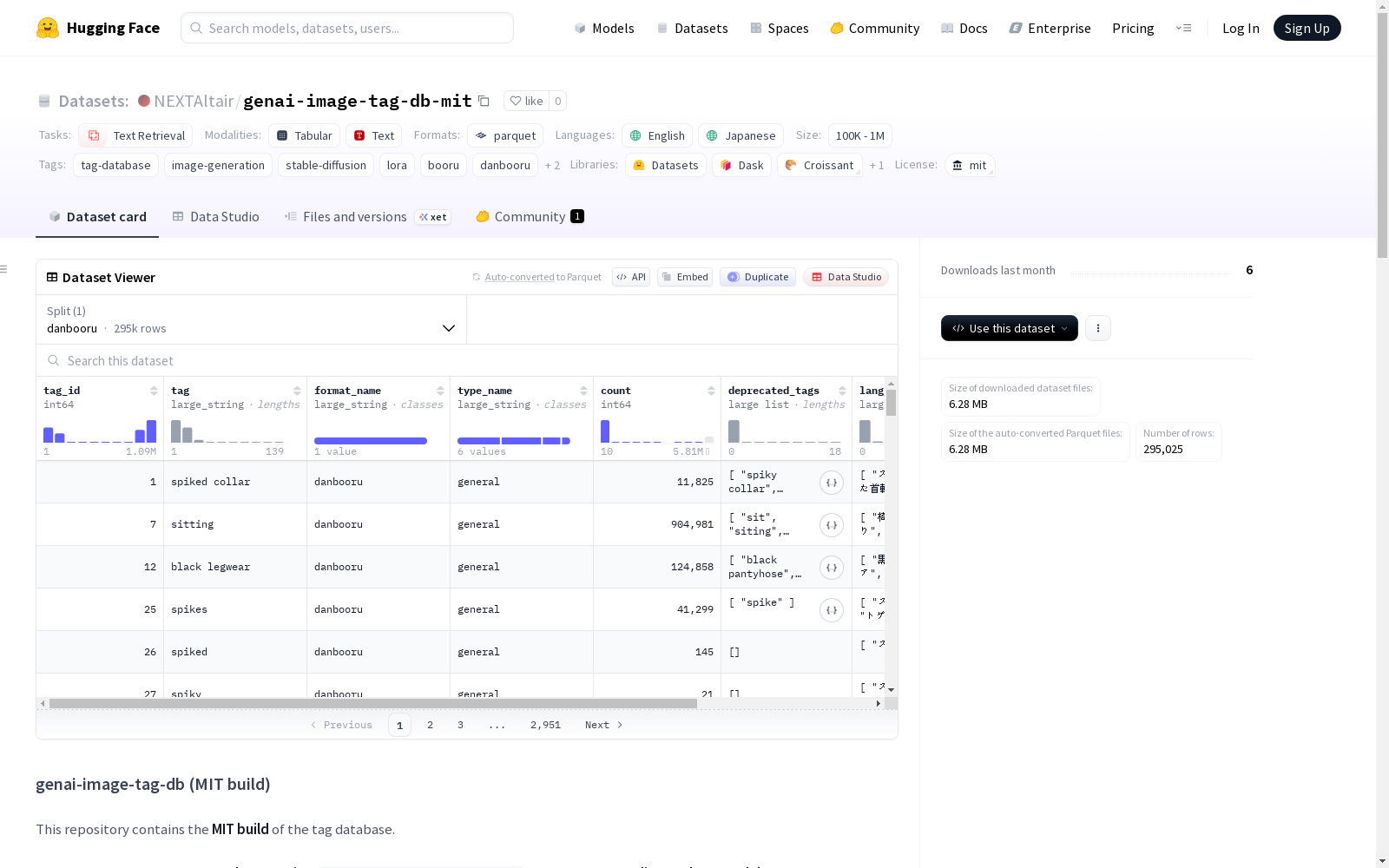Click the mit license tag
Viewport: 1389px width, 868px height.
coord(969,165)
